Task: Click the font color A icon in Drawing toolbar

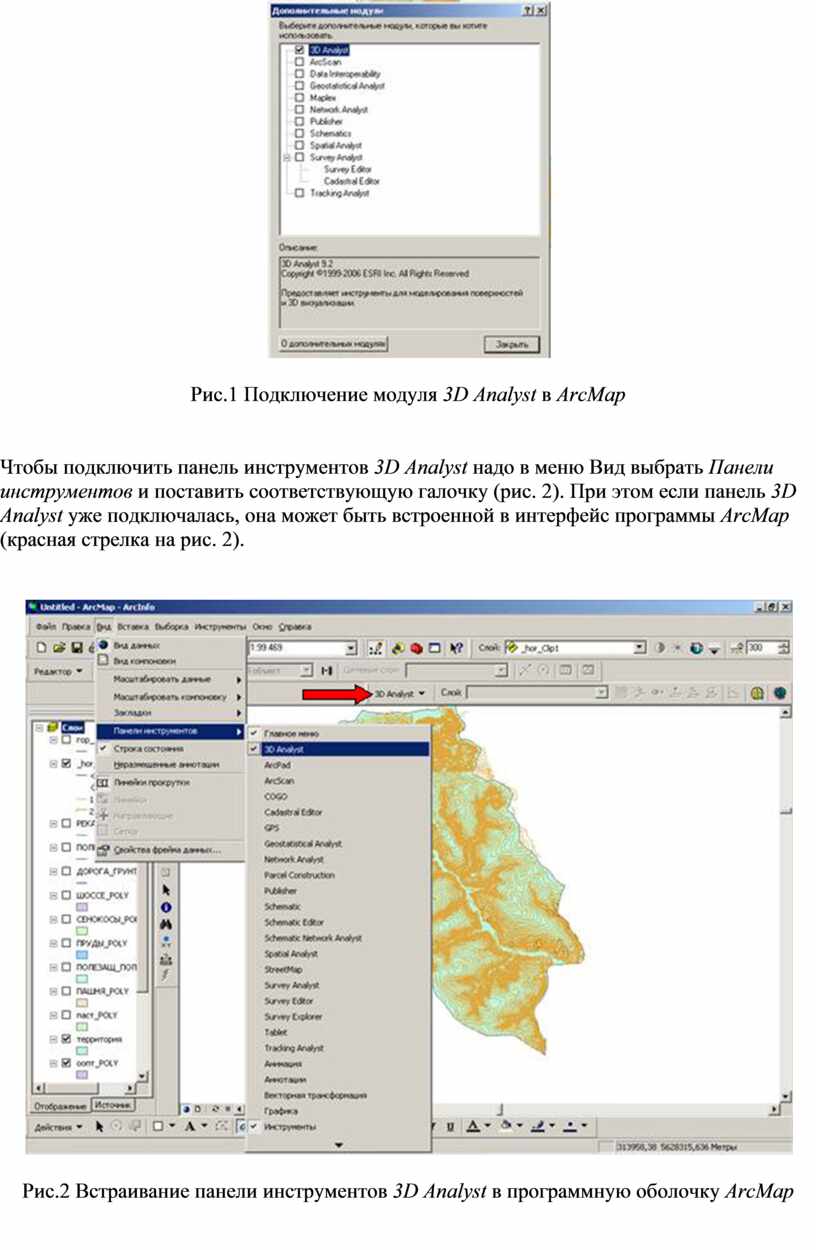Action: click(472, 1126)
